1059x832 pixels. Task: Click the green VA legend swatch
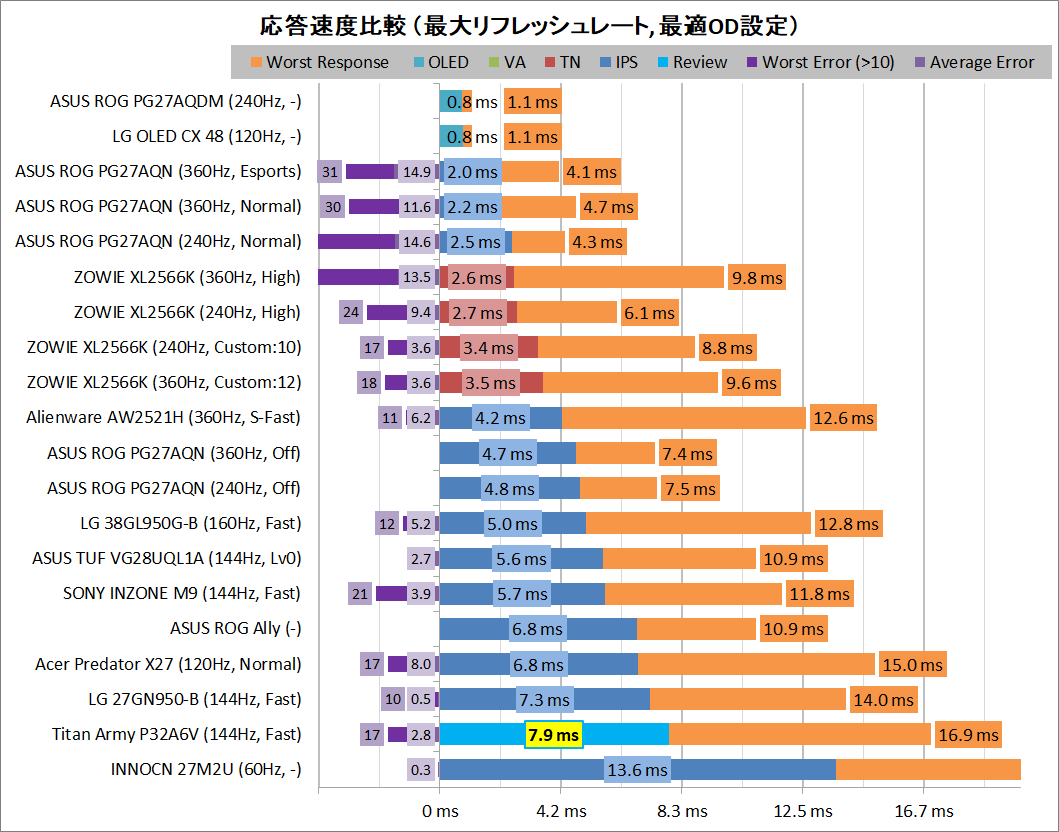tap(494, 63)
